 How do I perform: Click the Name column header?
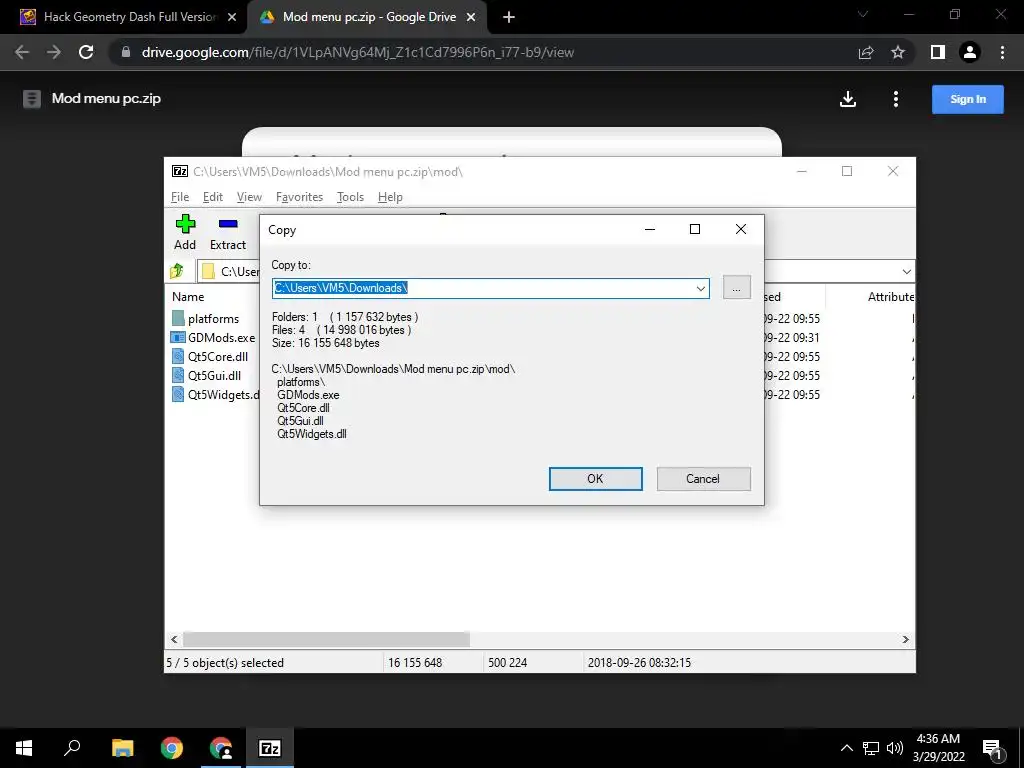188,296
